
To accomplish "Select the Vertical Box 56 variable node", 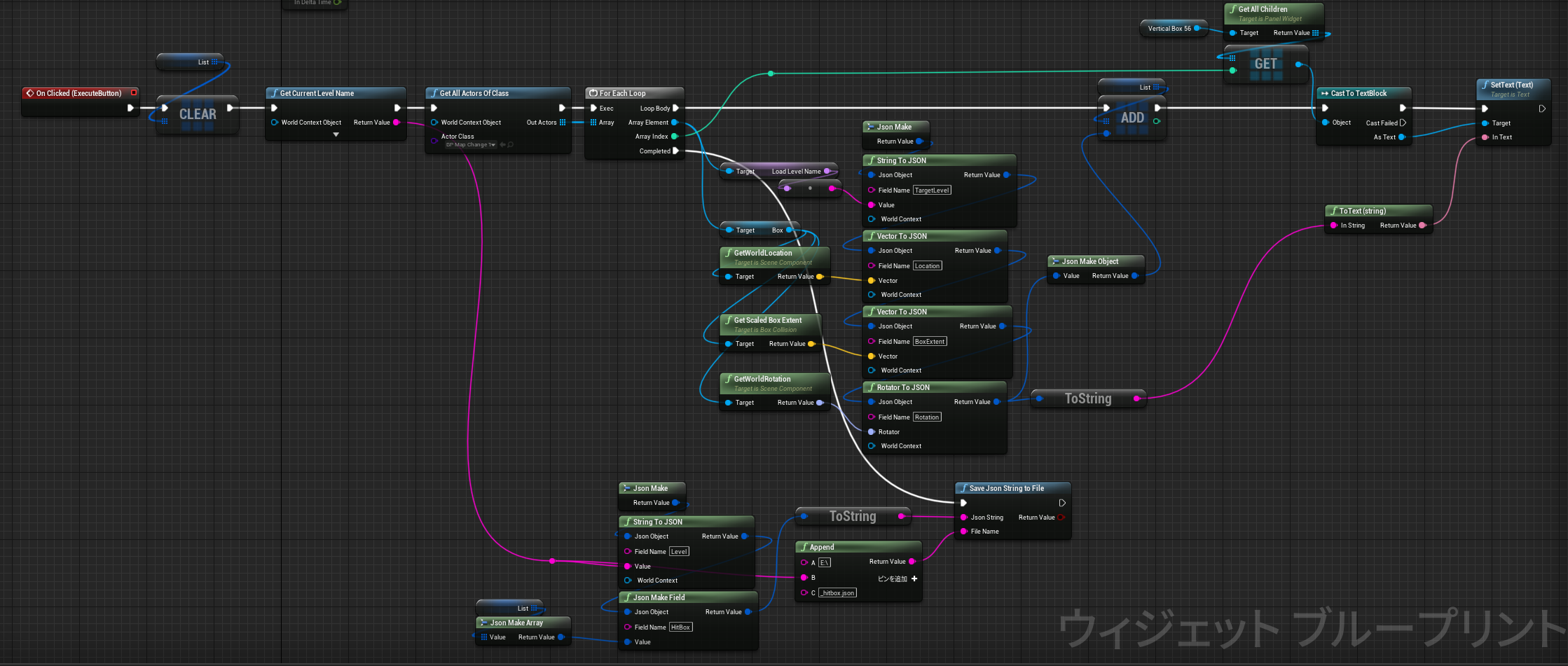I will point(1174,29).
